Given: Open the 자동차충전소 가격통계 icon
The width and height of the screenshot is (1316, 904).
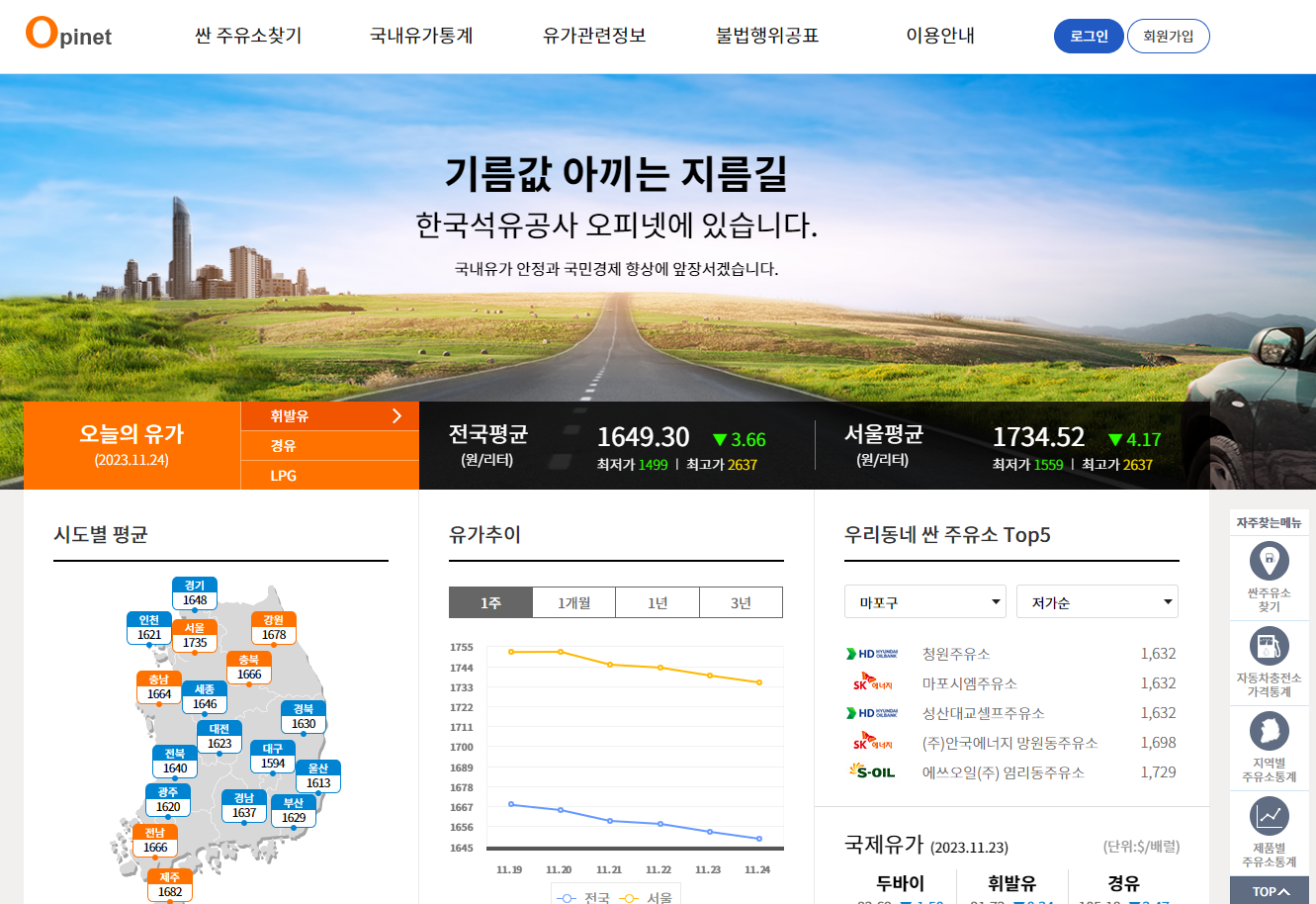Looking at the screenshot, I should coord(1269,647).
